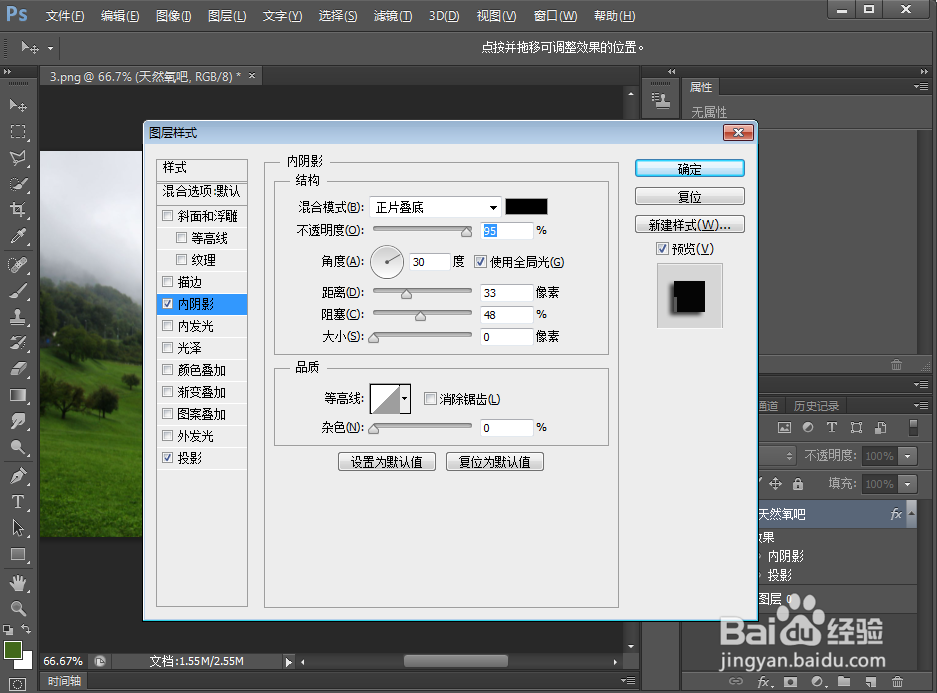Select the Zoom tool

click(18, 609)
